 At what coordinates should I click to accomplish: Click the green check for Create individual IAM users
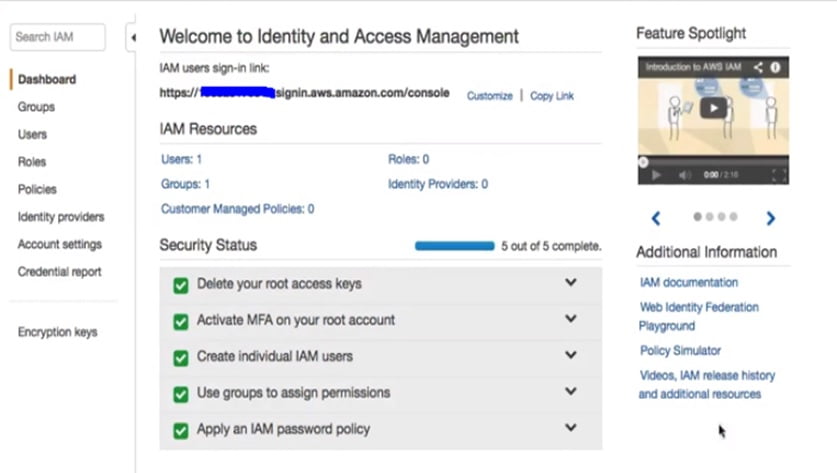(x=181, y=358)
